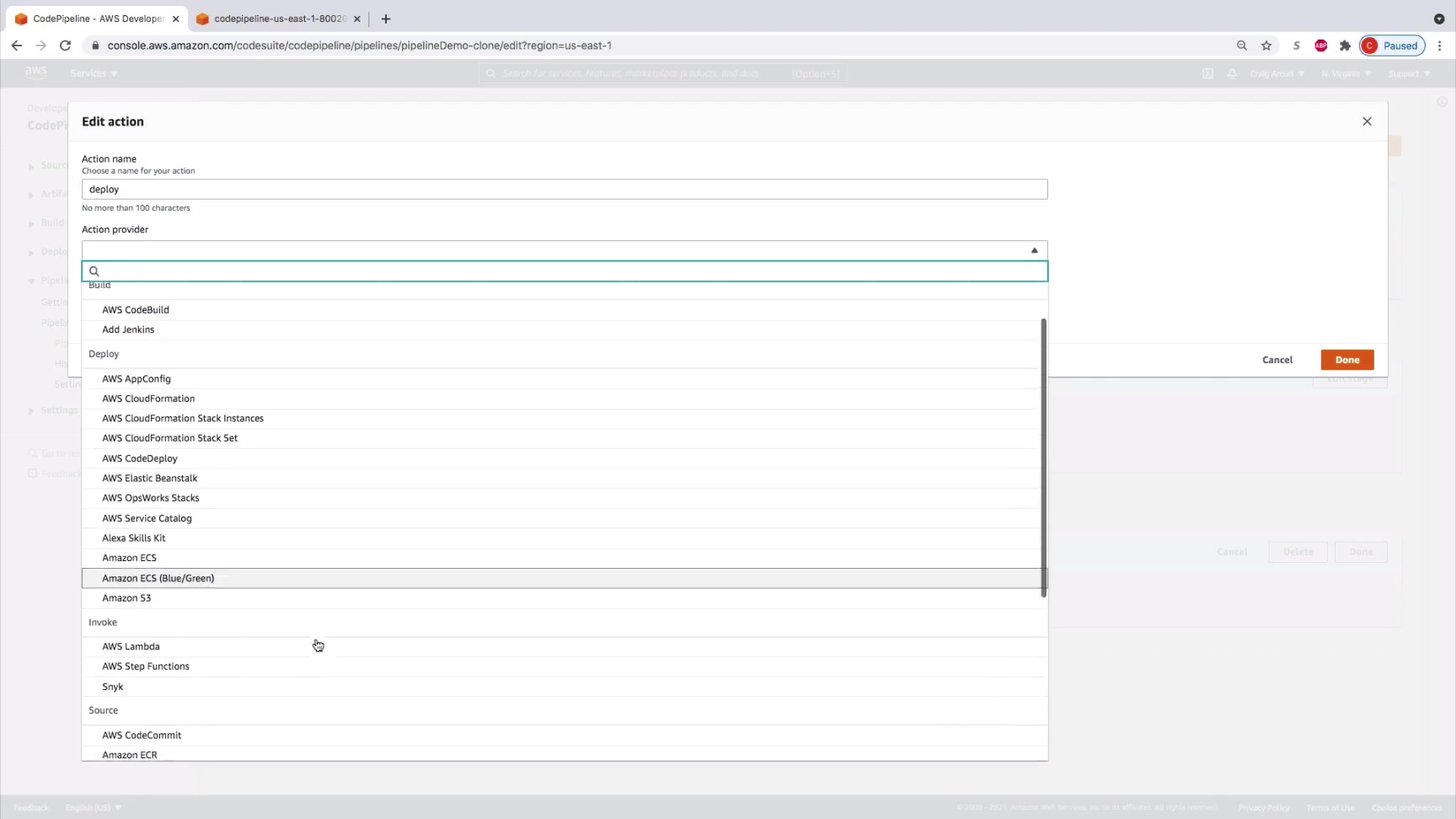1456x819 pixels.
Task: Open the browser extensions puzzle icon
Action: pos(1345,45)
